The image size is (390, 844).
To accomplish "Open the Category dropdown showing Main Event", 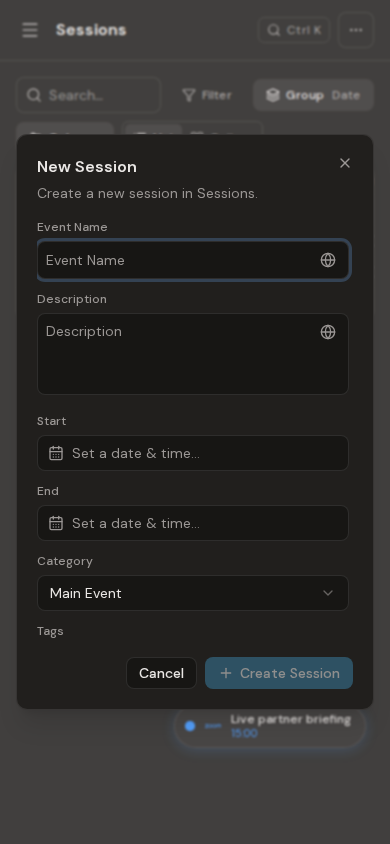I will [x=193, y=593].
